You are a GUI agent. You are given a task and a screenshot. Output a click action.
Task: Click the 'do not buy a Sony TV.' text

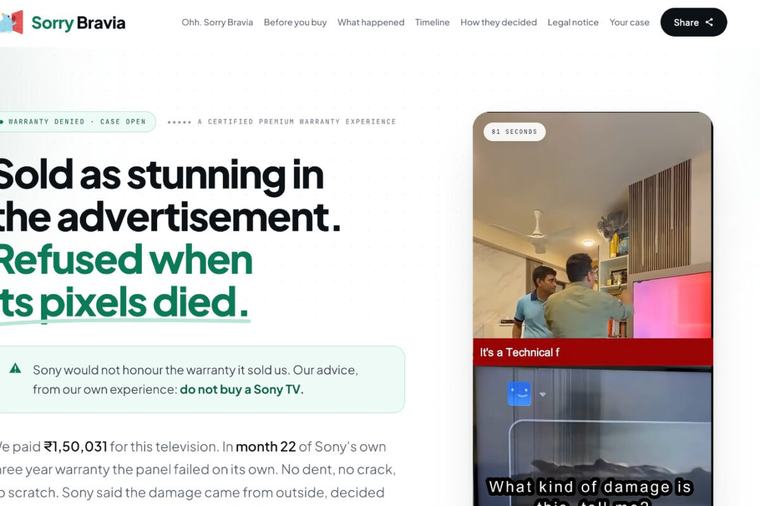tap(241, 390)
